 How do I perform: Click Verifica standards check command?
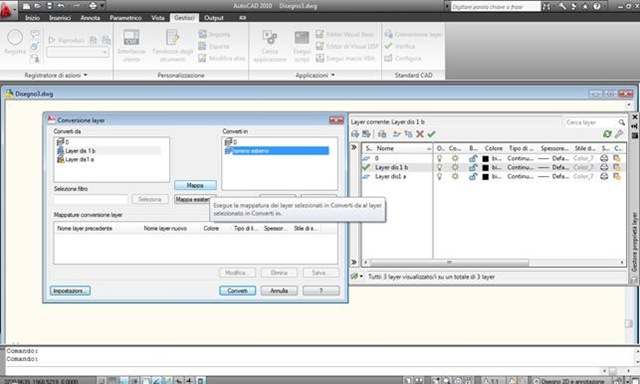[x=400, y=46]
